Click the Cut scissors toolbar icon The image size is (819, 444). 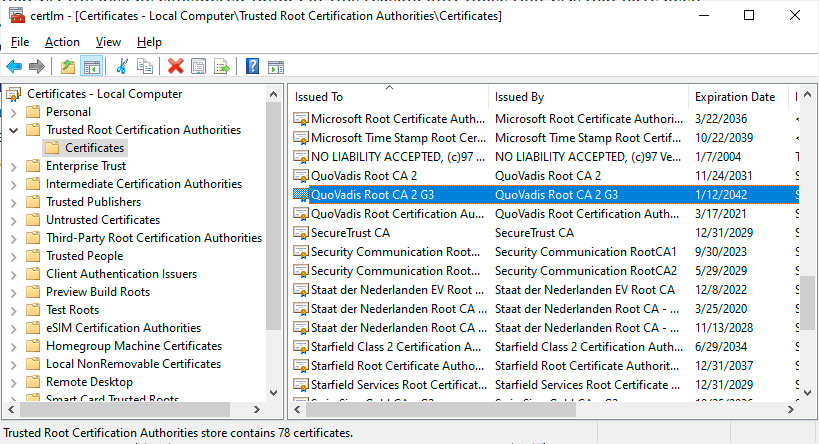point(122,66)
